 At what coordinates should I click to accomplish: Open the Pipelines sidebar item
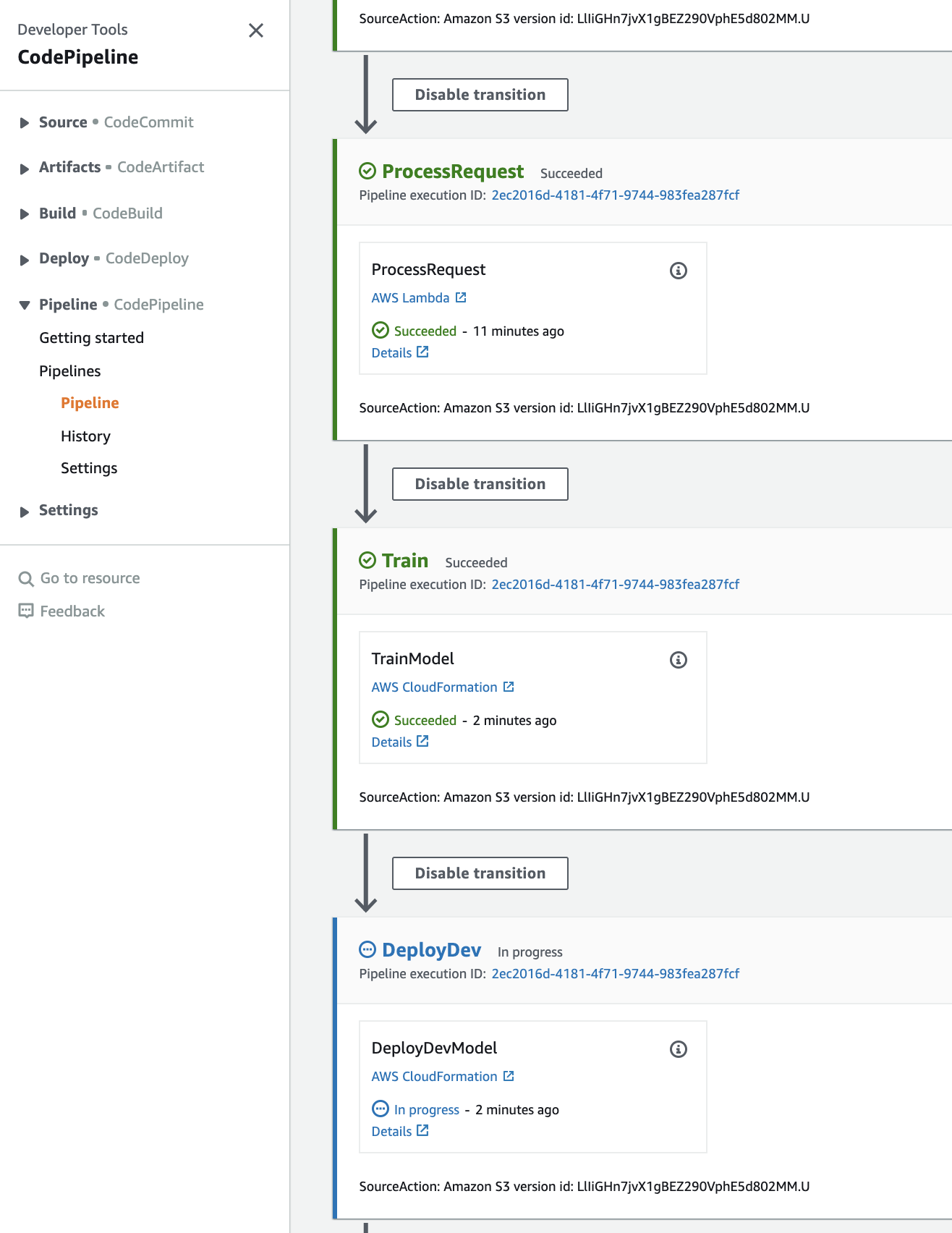[x=70, y=371]
